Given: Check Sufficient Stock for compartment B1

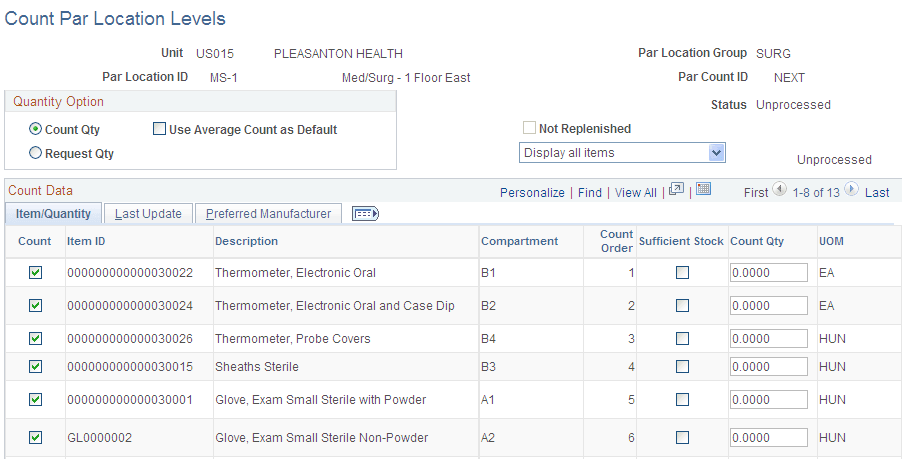Looking at the screenshot, I should pyautogui.click(x=682, y=273).
